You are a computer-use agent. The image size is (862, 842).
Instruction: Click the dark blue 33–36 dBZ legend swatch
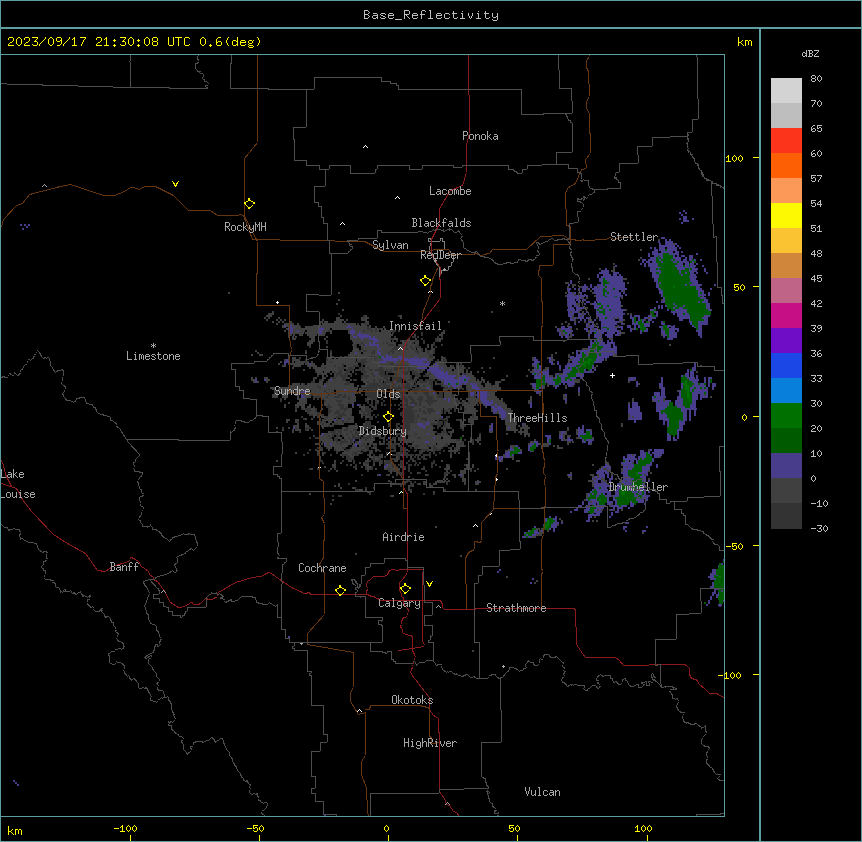coord(786,365)
